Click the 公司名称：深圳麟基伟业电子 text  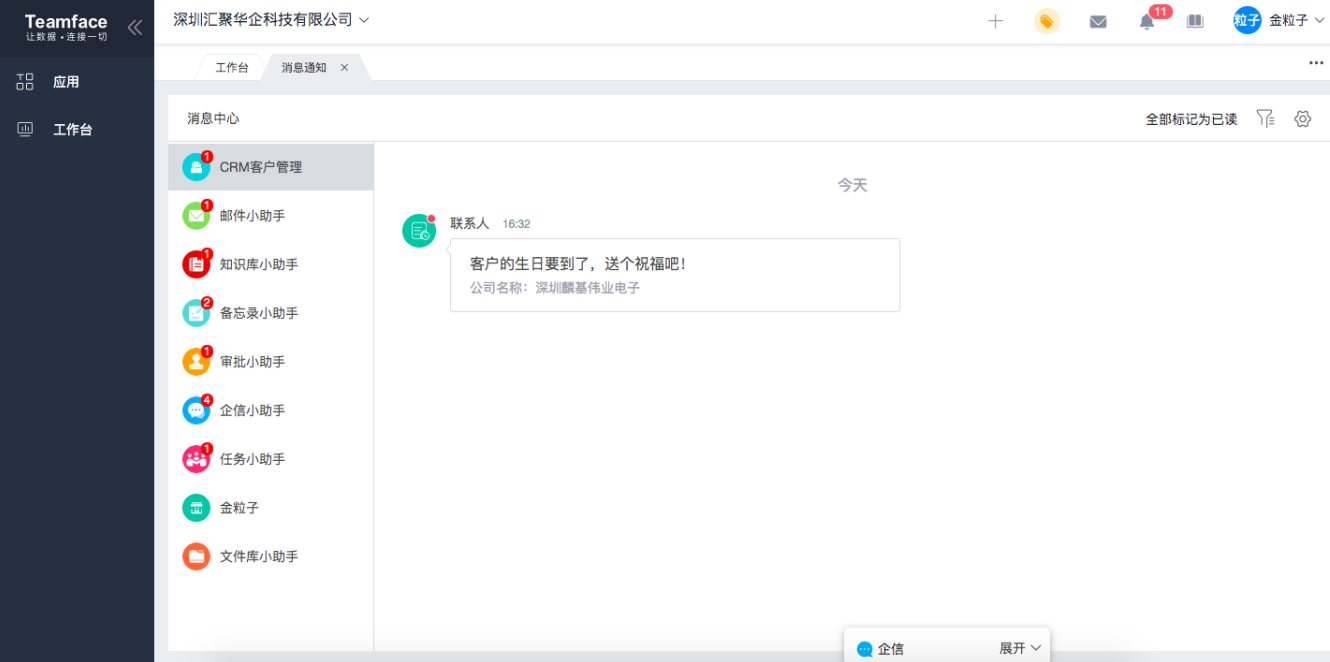[555, 288]
